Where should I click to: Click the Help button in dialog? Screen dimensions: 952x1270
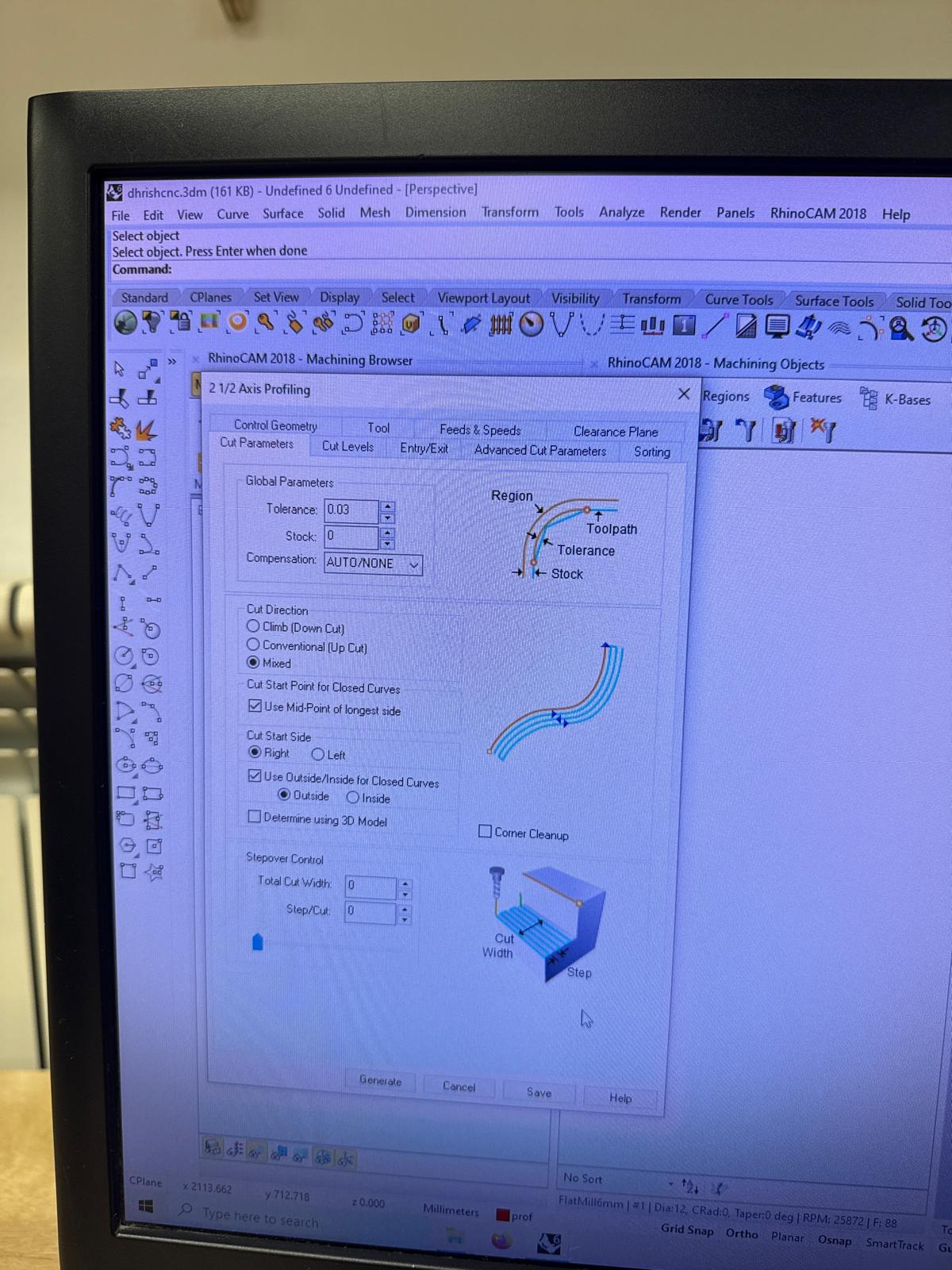[620, 1099]
